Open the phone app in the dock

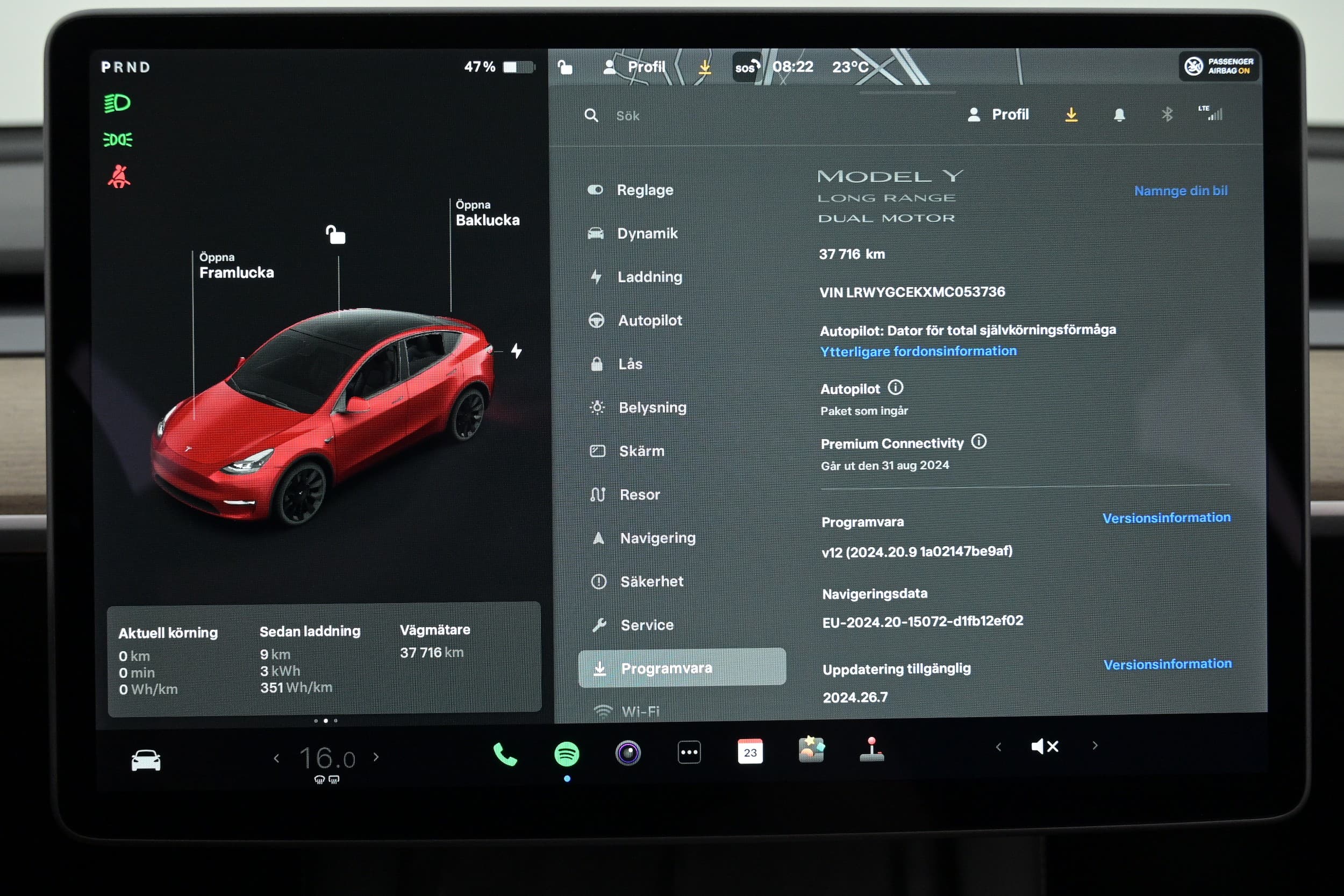[505, 754]
